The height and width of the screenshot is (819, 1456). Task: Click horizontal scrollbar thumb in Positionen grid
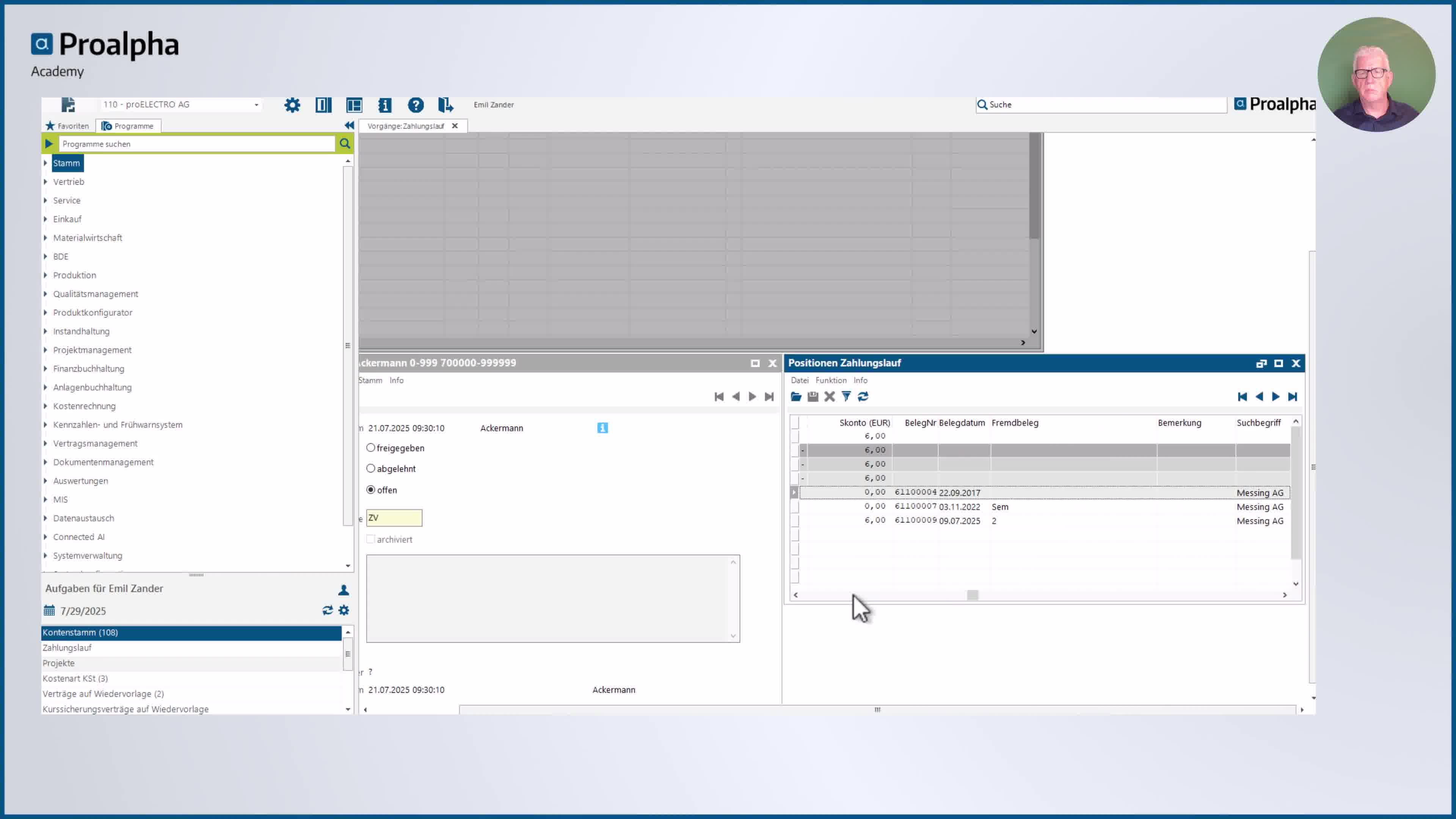(x=972, y=595)
